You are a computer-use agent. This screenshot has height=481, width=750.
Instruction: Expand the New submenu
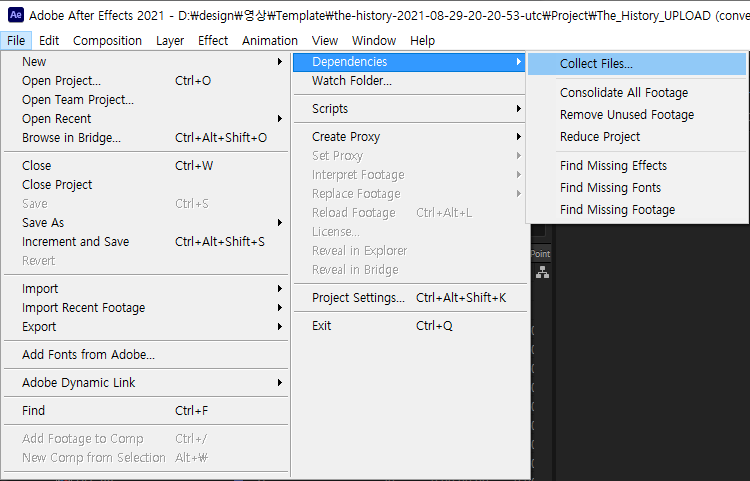pos(146,62)
